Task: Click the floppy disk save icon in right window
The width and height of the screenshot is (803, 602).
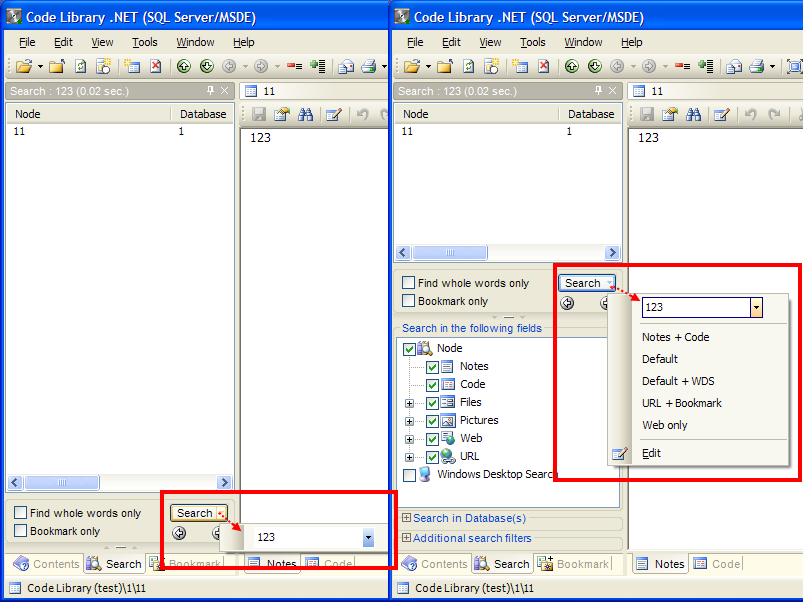Action: (647, 114)
